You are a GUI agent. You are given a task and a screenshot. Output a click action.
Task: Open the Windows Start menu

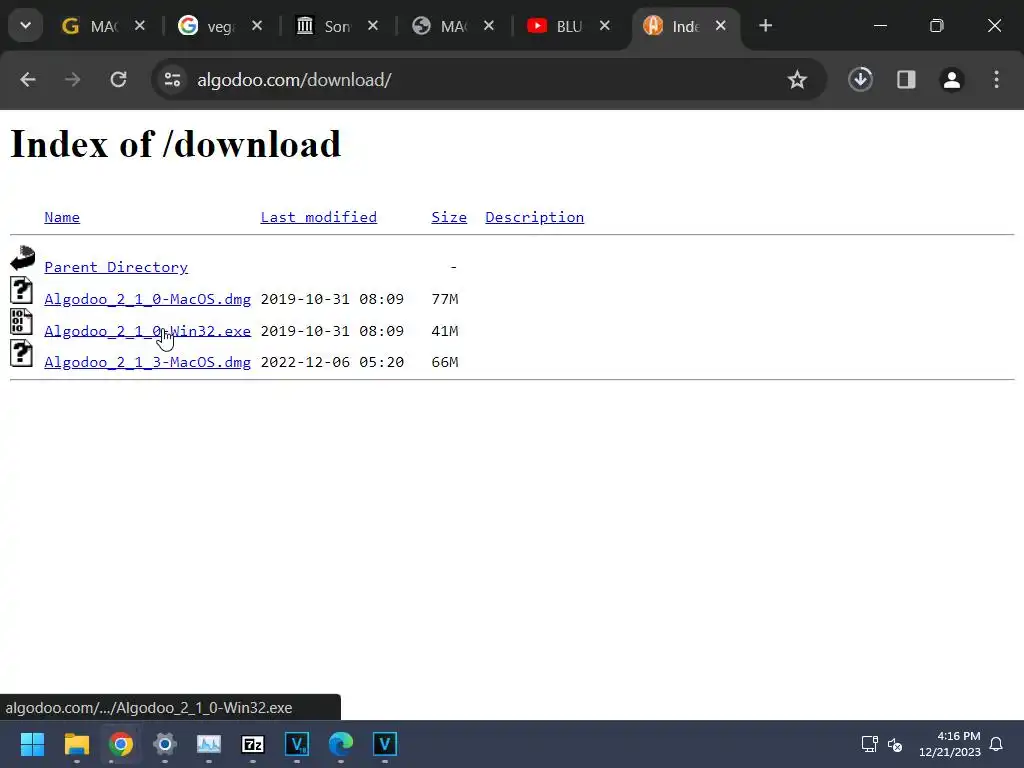tap(32, 744)
